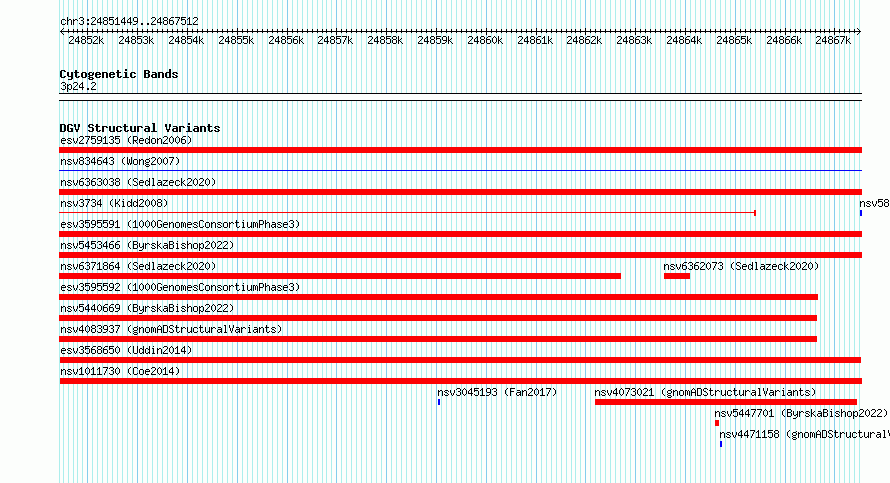The image size is (890, 483).
Task: Click the 24867k ruler position
Action: (833, 40)
